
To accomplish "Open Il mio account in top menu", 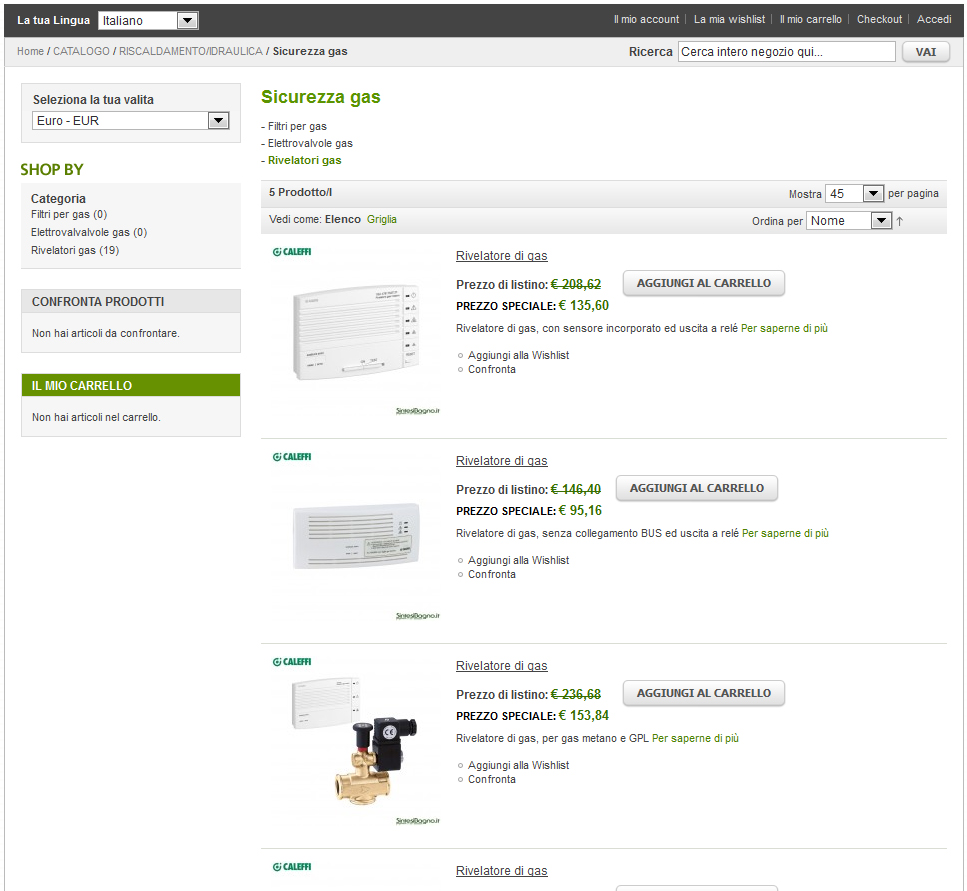I will [x=646, y=19].
